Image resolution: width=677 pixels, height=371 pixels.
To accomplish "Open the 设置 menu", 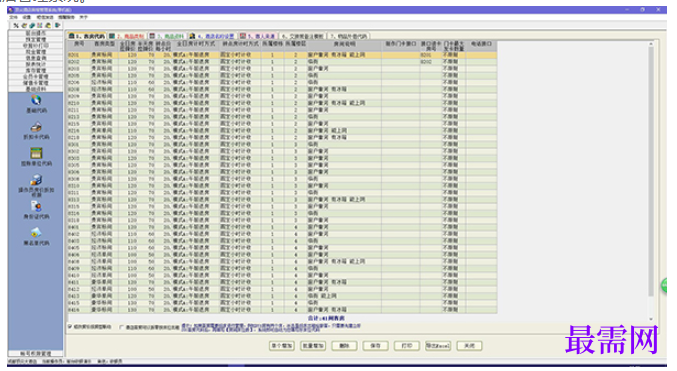I will point(27,17).
